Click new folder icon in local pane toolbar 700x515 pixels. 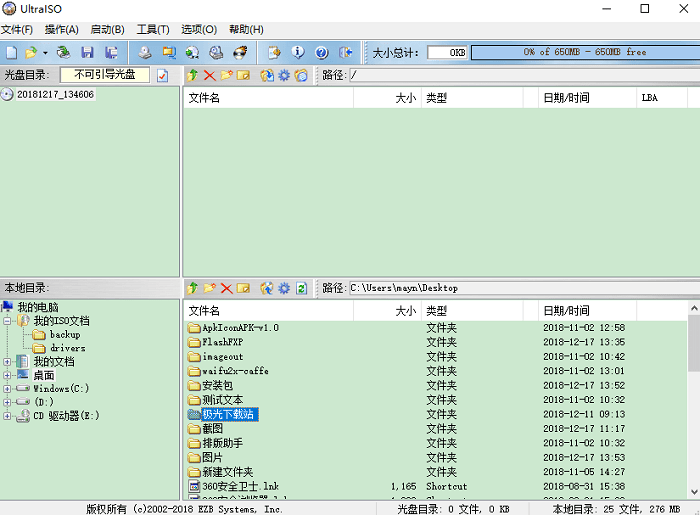pyautogui.click(x=209, y=288)
